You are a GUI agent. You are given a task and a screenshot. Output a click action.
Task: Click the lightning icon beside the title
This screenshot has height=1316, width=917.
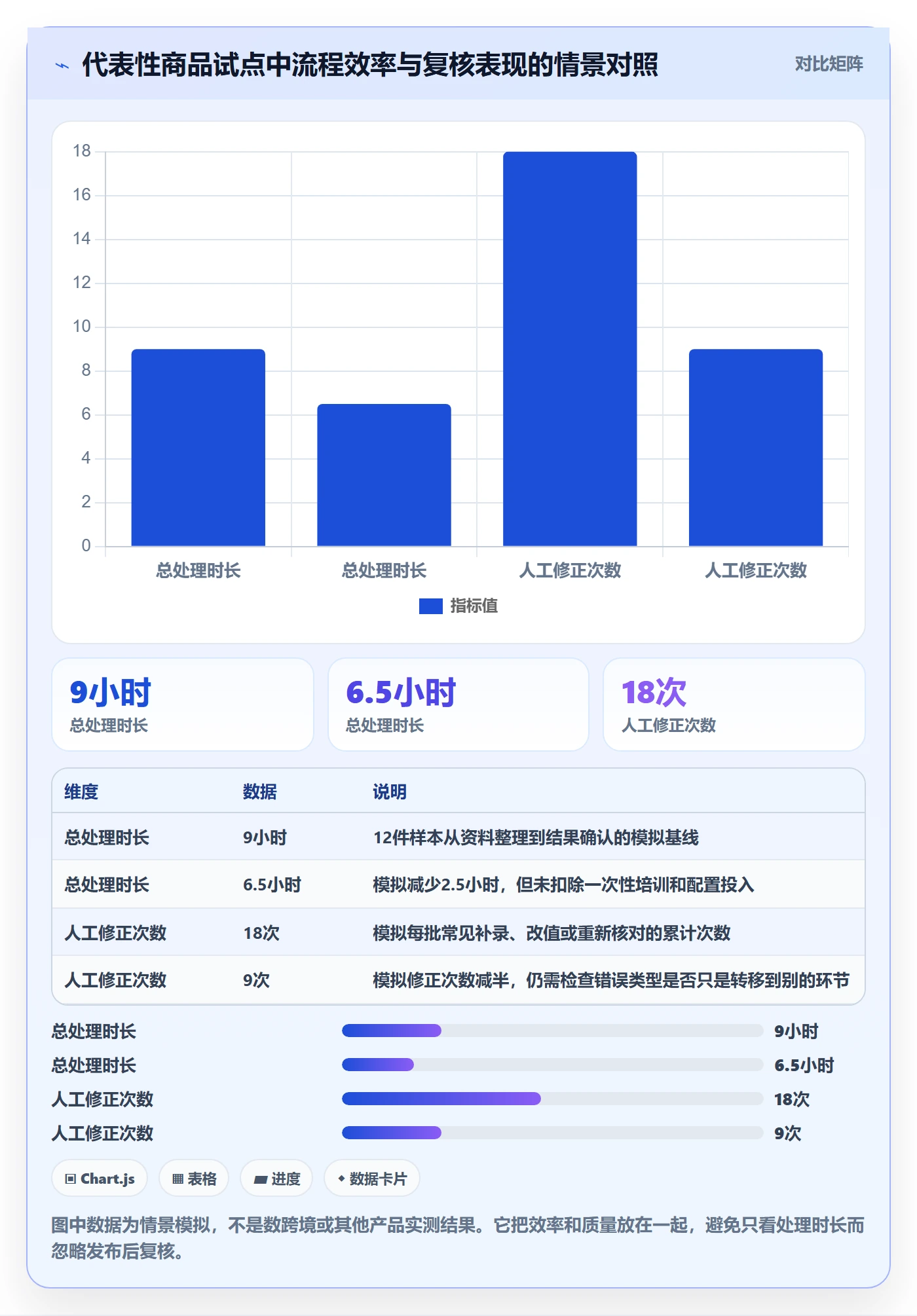click(x=62, y=65)
